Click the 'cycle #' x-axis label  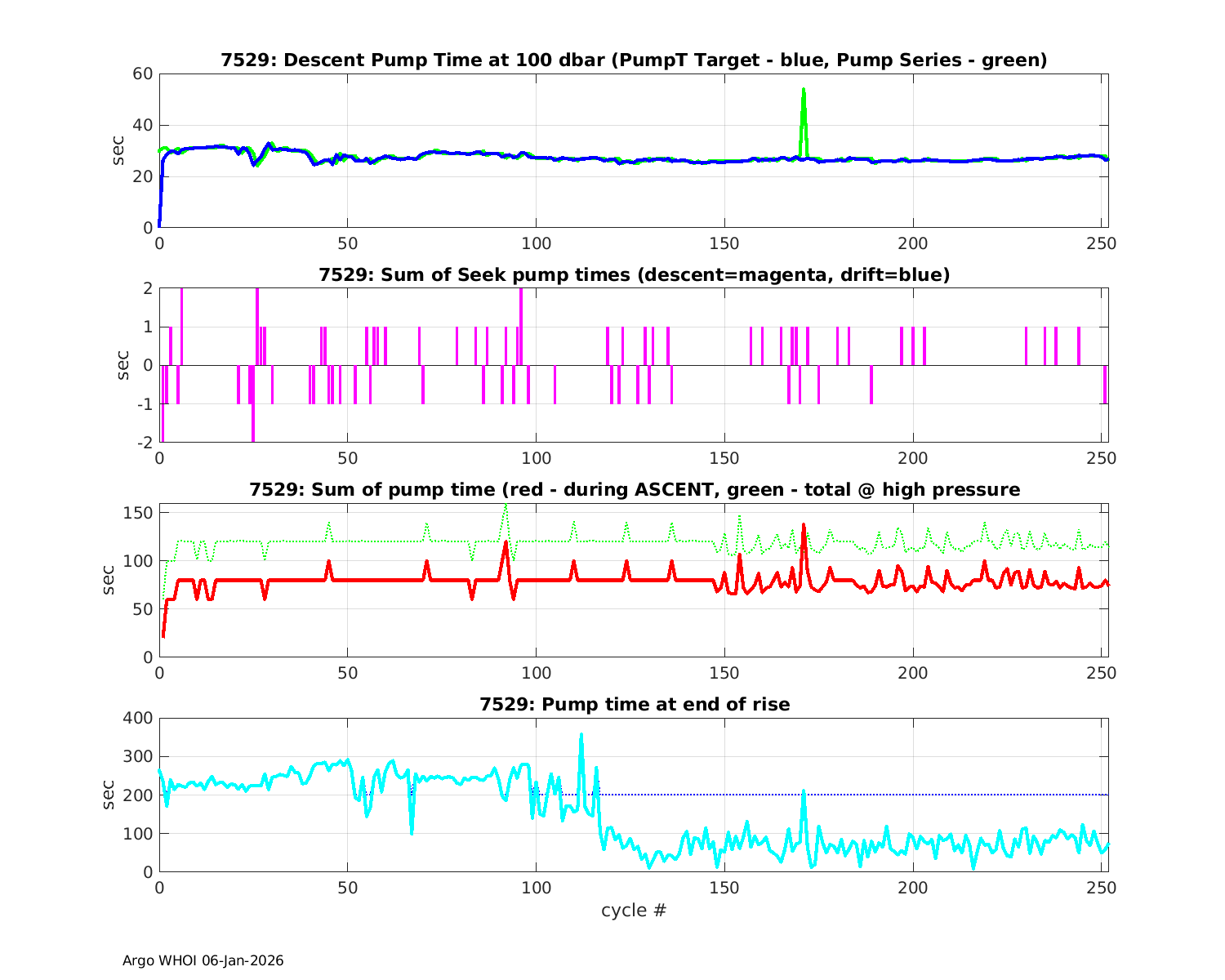click(634, 911)
